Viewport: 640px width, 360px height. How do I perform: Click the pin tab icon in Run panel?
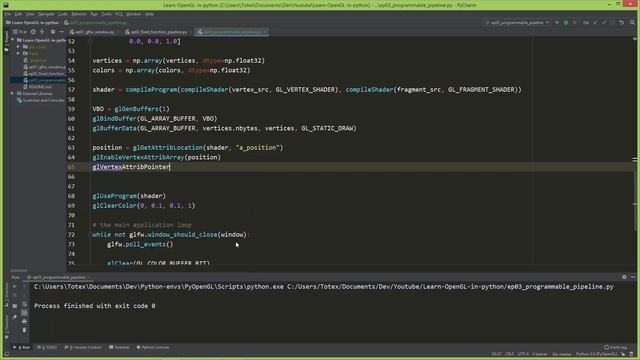15,317
